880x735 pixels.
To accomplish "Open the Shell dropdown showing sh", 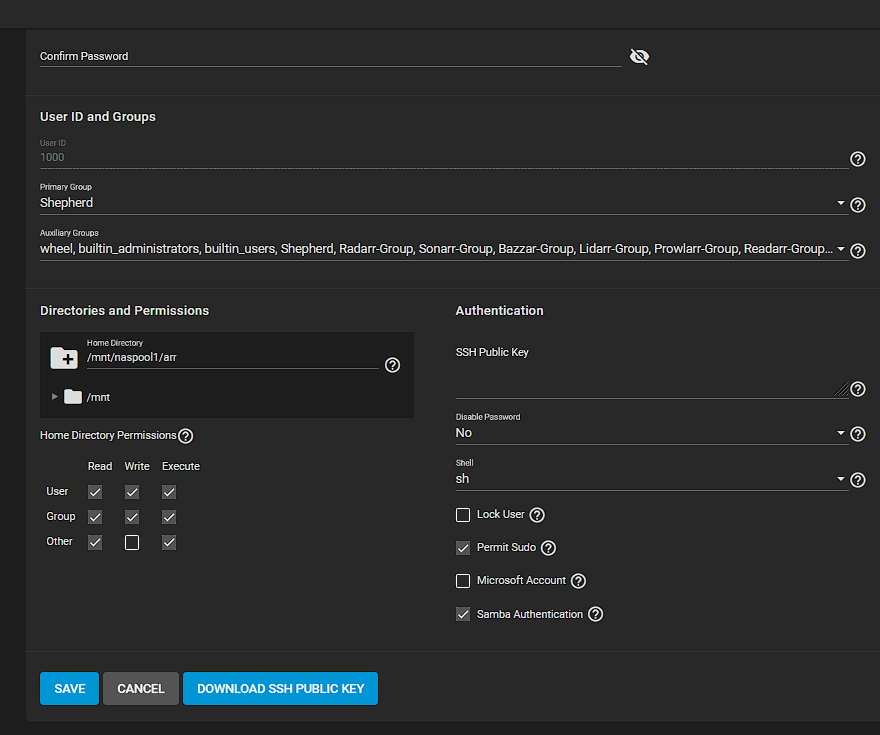I will [650, 479].
